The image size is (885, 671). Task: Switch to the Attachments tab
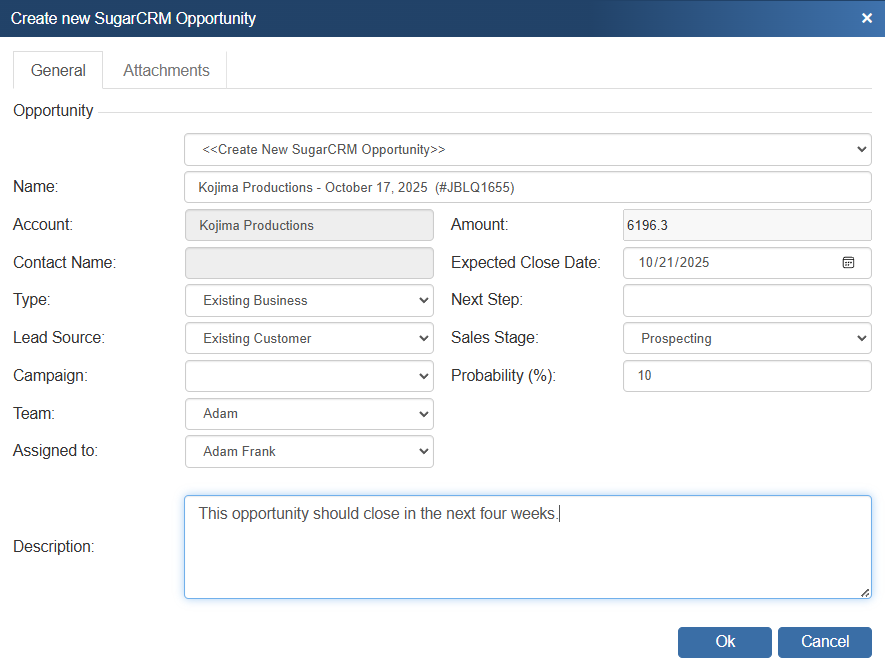pyautogui.click(x=166, y=71)
